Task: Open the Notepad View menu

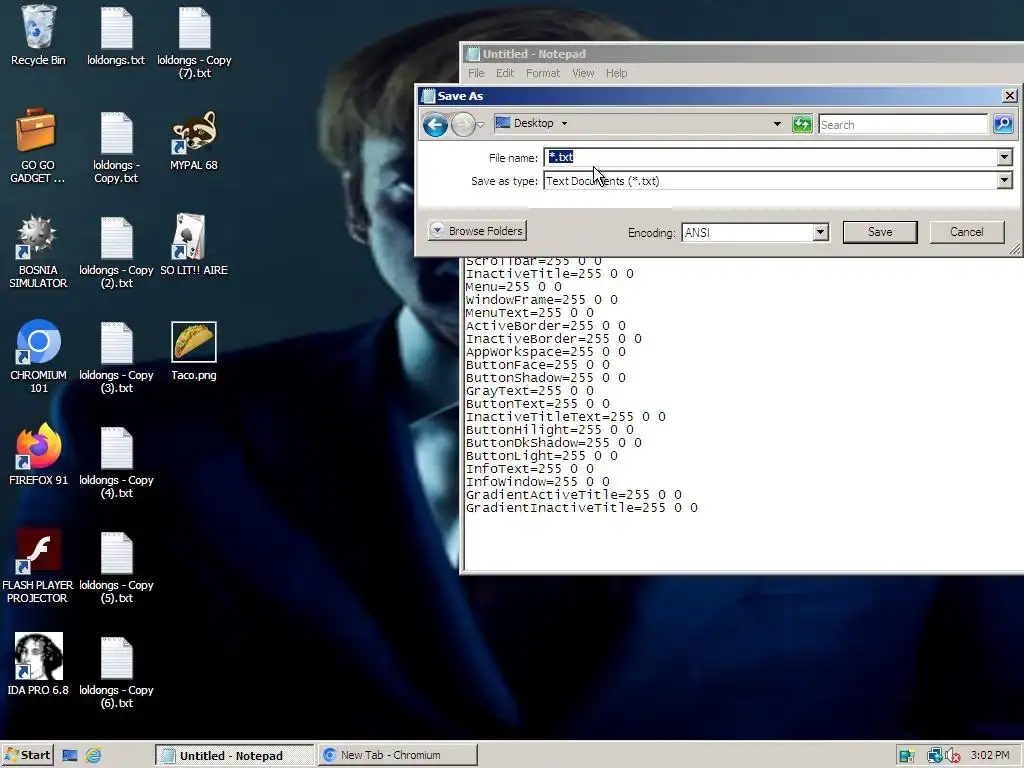Action: 583,73
